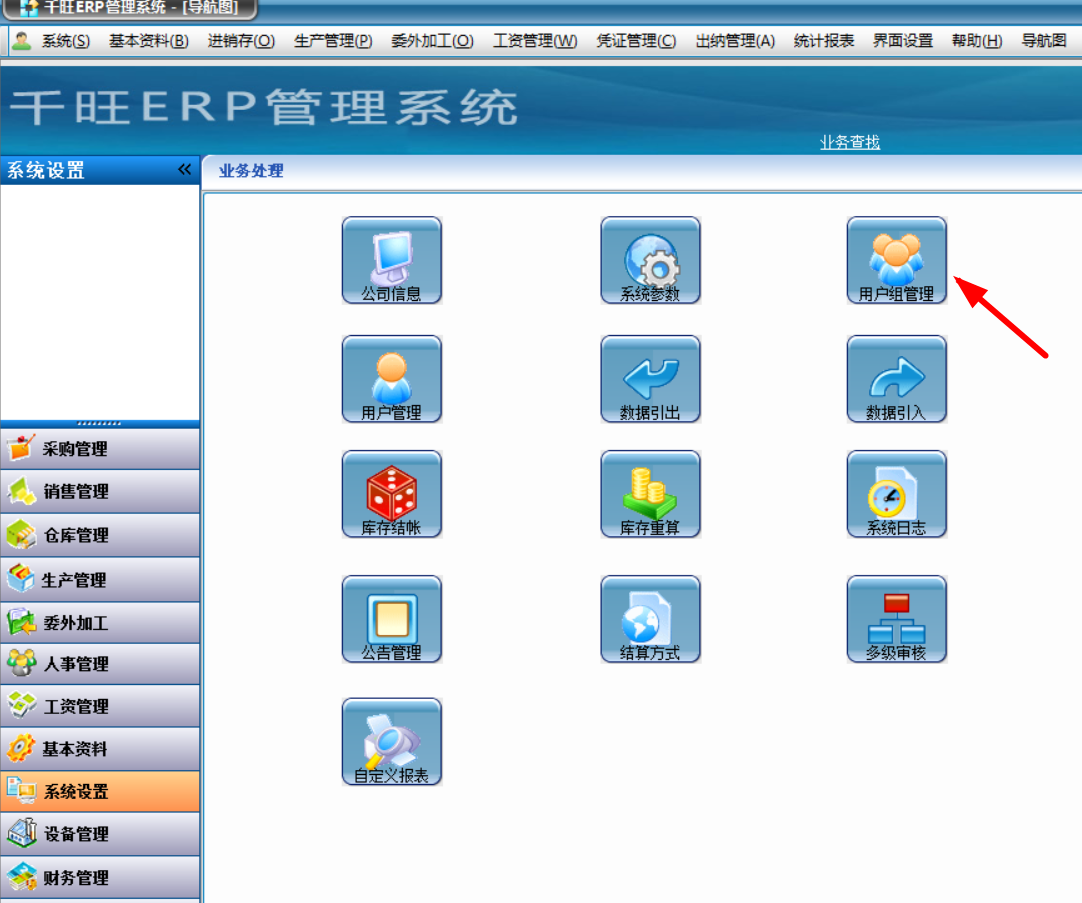This screenshot has width=1082, height=903.
Task: Launch the 数据引入 data import icon
Action: coord(896,379)
